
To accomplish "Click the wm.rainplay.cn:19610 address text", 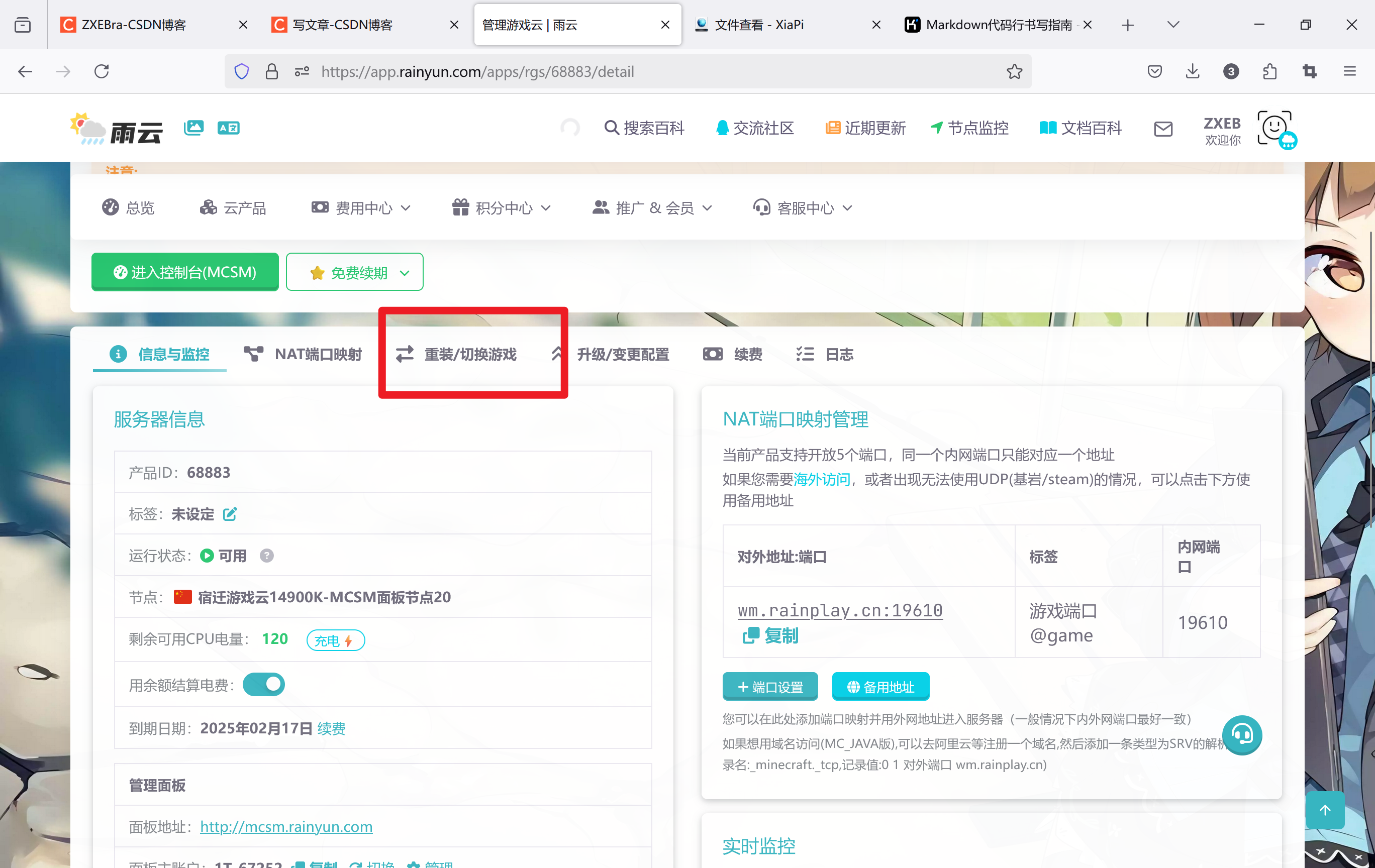I will [x=840, y=610].
